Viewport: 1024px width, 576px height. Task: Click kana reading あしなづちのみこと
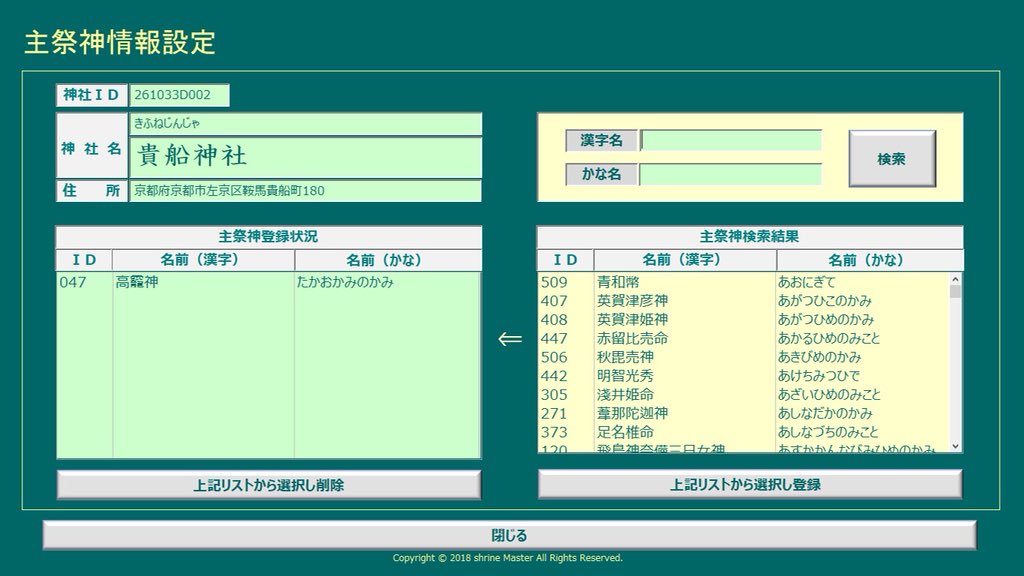(x=828, y=432)
